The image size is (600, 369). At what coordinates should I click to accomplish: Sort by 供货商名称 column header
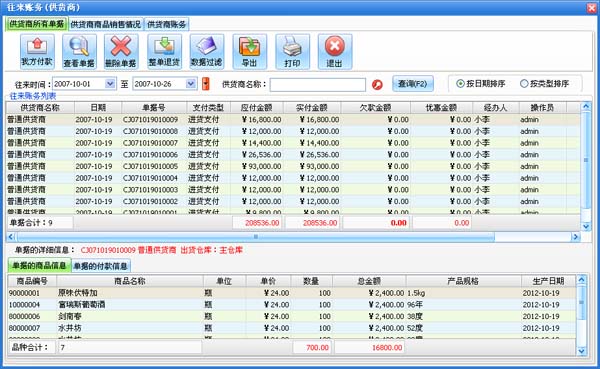(x=40, y=108)
